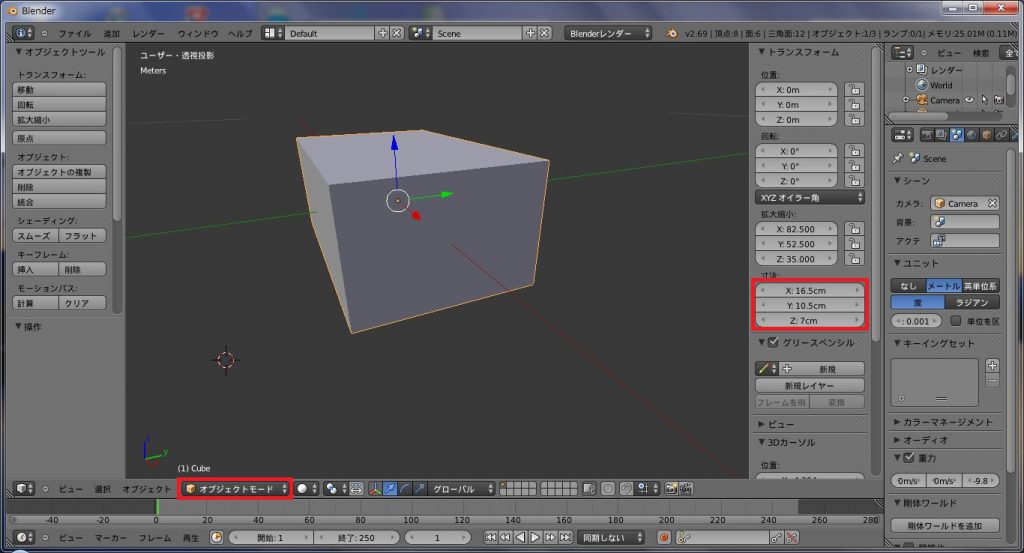Click the Smooth shading button
Image resolution: width=1024 pixels, height=553 pixels.
pyautogui.click(x=36, y=236)
